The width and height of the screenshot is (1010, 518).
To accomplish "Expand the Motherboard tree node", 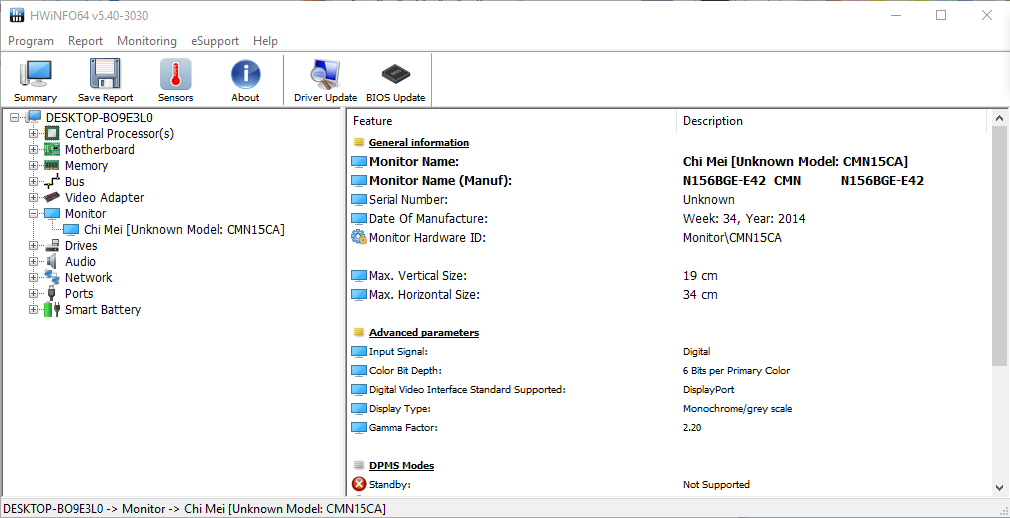I will [34, 149].
